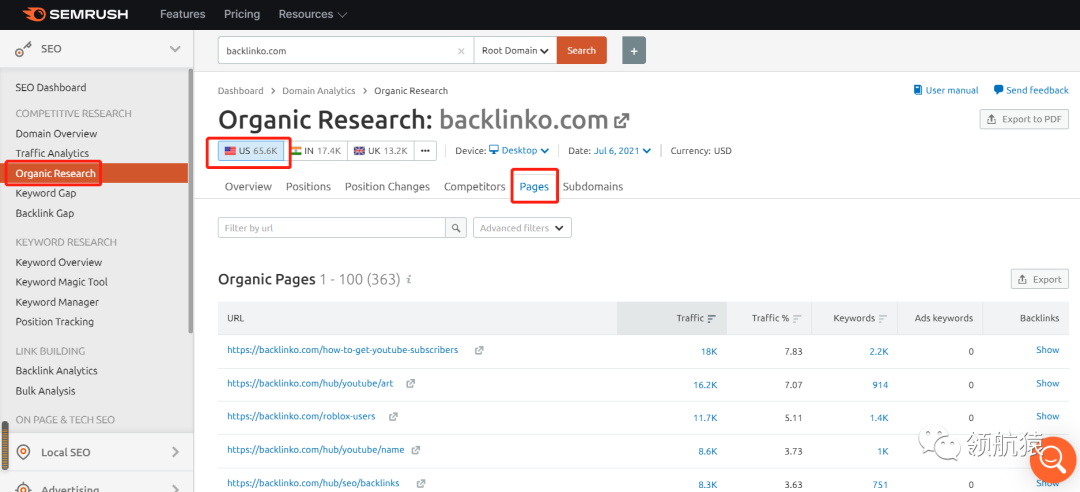
Task: Clear the domain search field with X
Action: tap(461, 51)
